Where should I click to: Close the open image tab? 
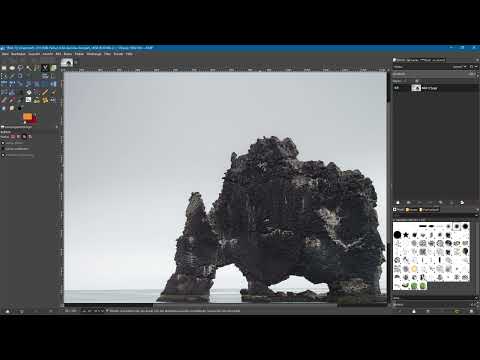point(76,62)
